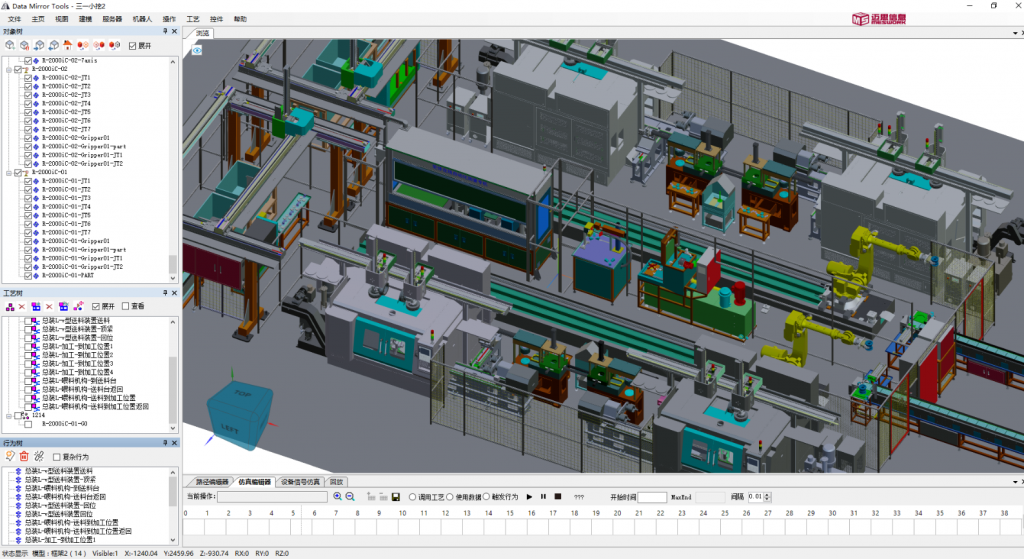Pause the simulation timeline

[543, 497]
